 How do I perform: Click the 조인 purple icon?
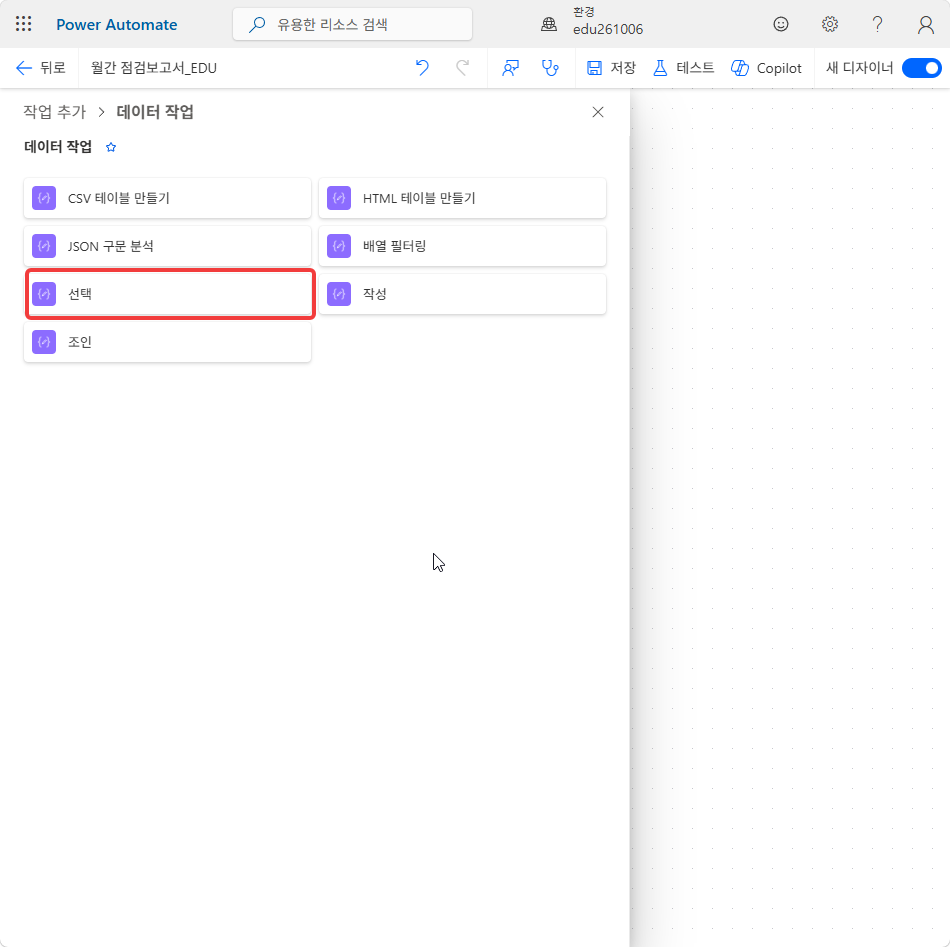[x=44, y=342]
